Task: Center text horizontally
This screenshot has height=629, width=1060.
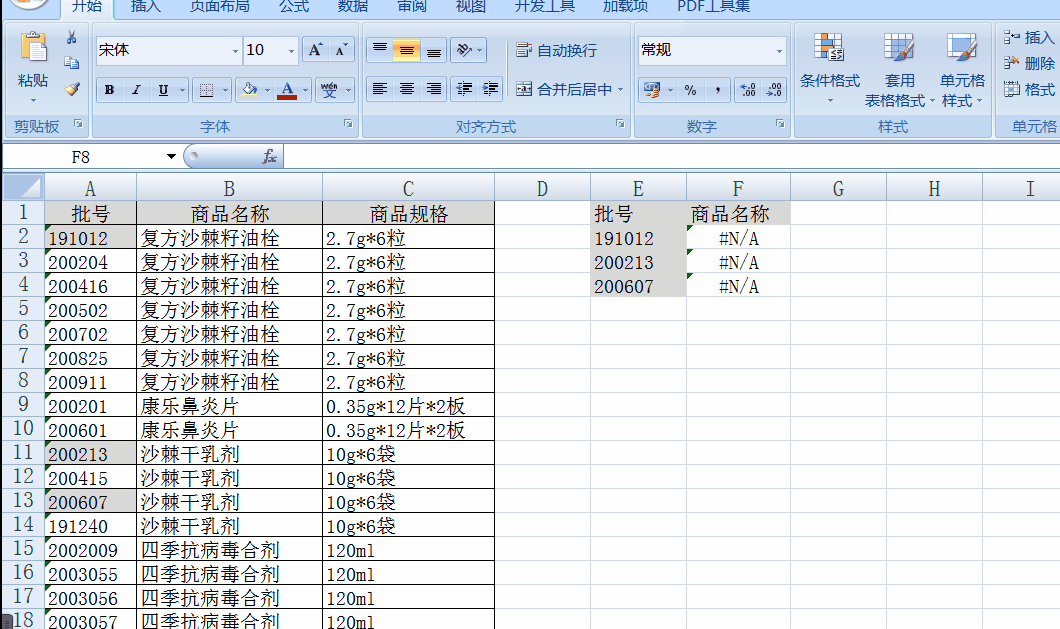Action: click(x=406, y=89)
